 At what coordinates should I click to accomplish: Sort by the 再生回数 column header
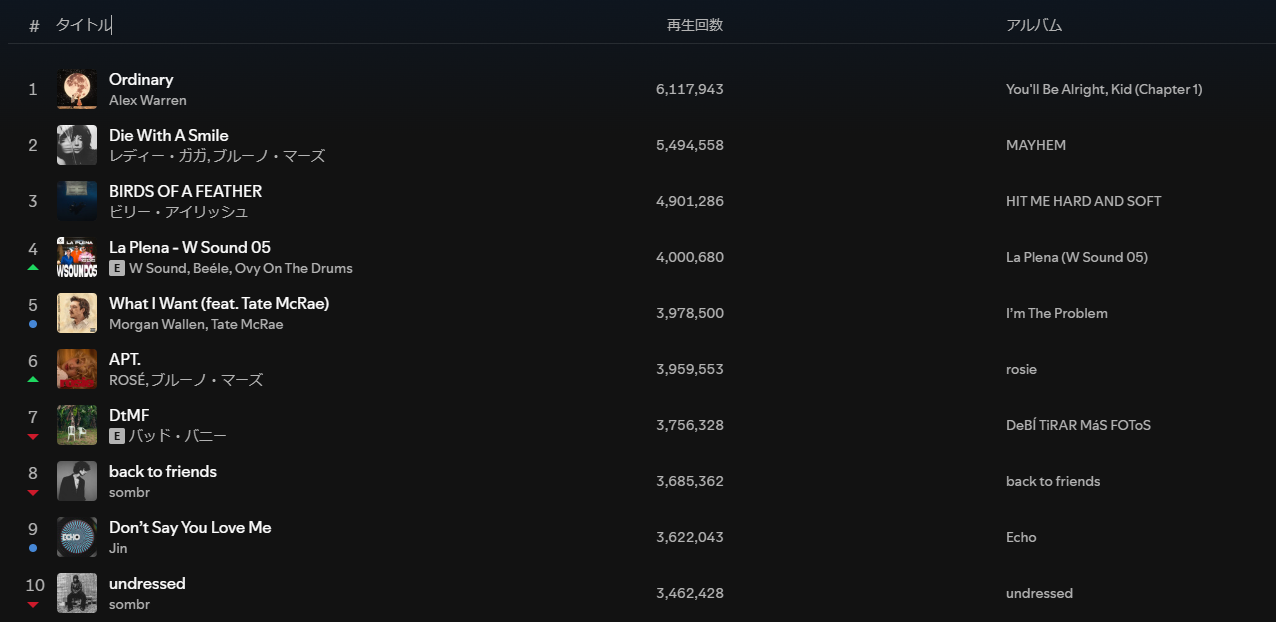(x=695, y=25)
